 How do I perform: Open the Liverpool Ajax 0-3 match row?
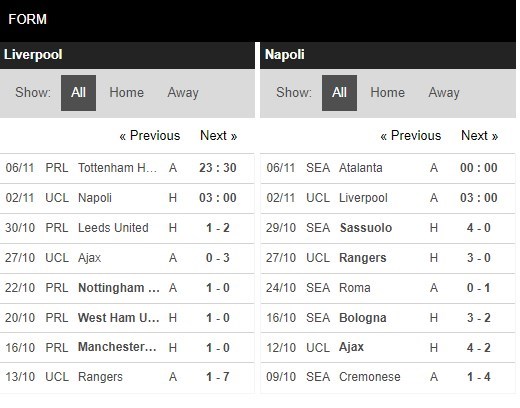[127, 258]
